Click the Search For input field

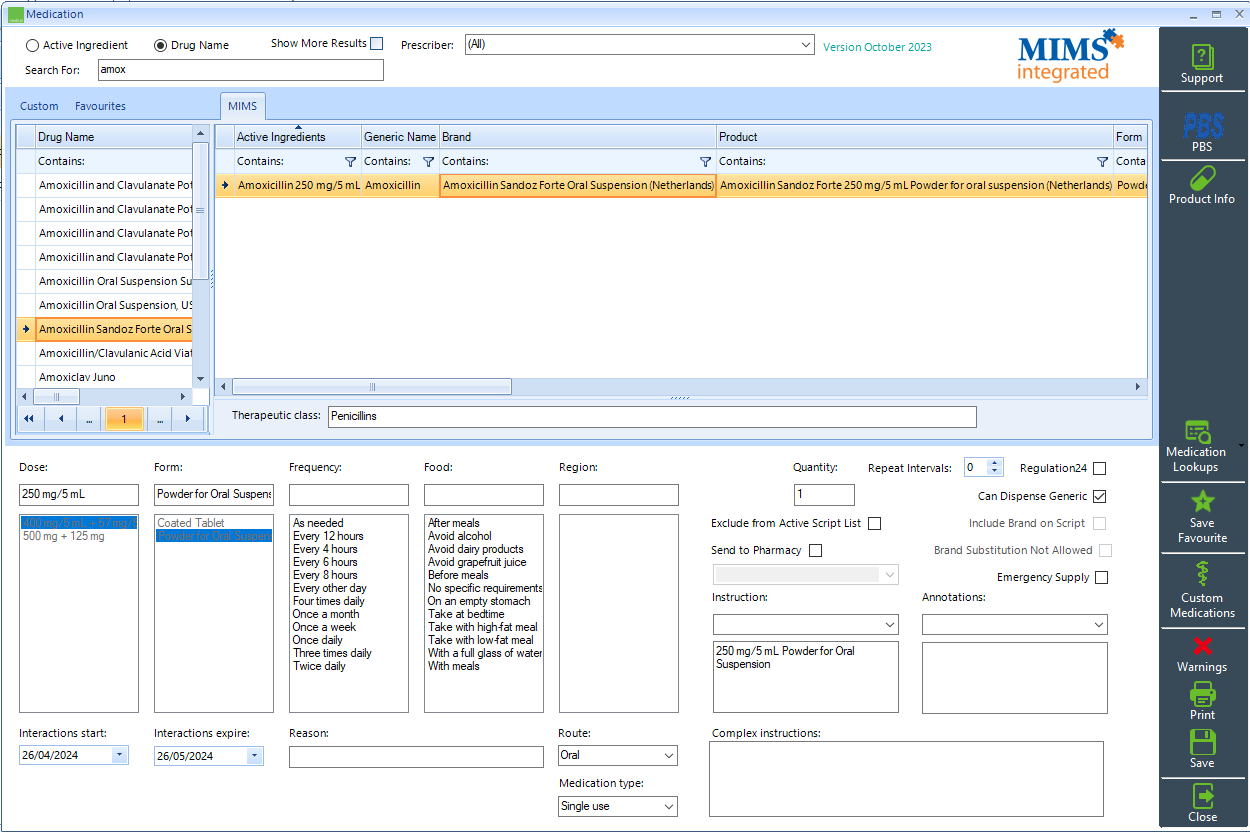pos(240,70)
